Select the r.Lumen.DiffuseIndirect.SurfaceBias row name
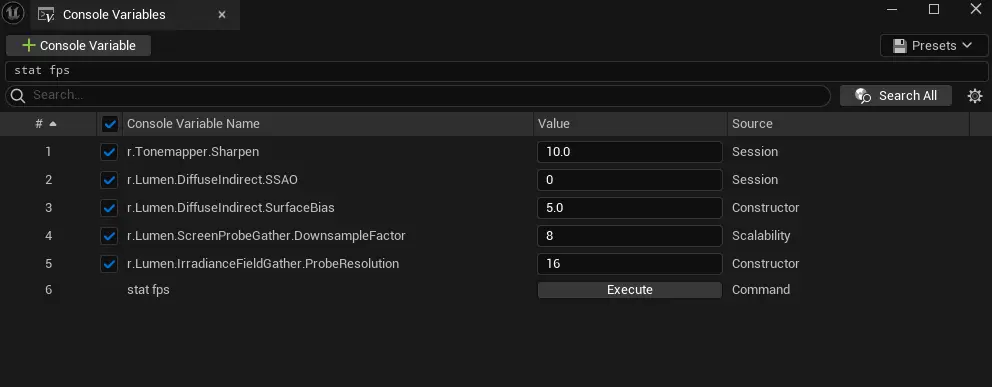992x387 pixels. pyautogui.click(x=231, y=207)
